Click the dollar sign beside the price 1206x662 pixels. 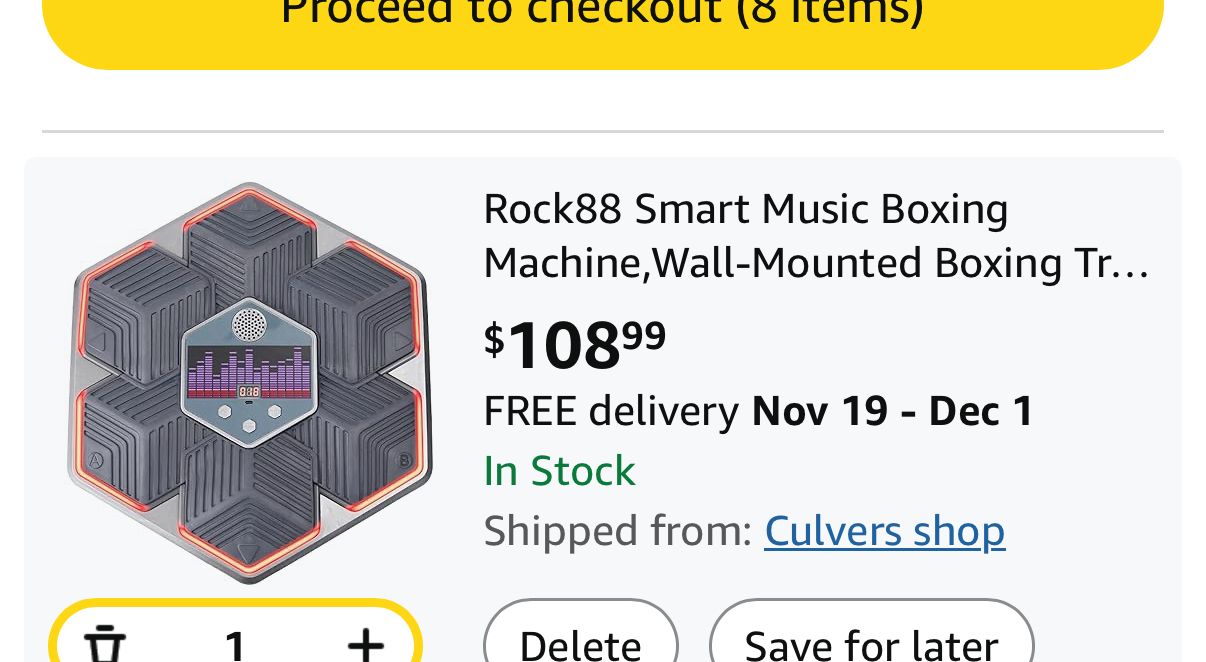[x=494, y=339]
